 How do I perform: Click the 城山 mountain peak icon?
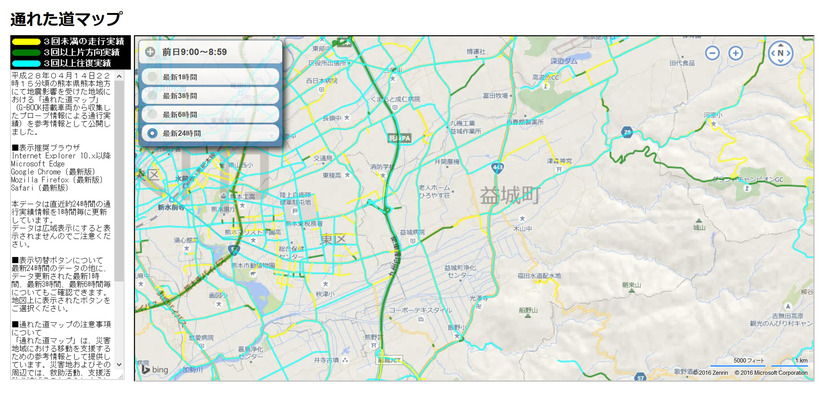click(699, 220)
